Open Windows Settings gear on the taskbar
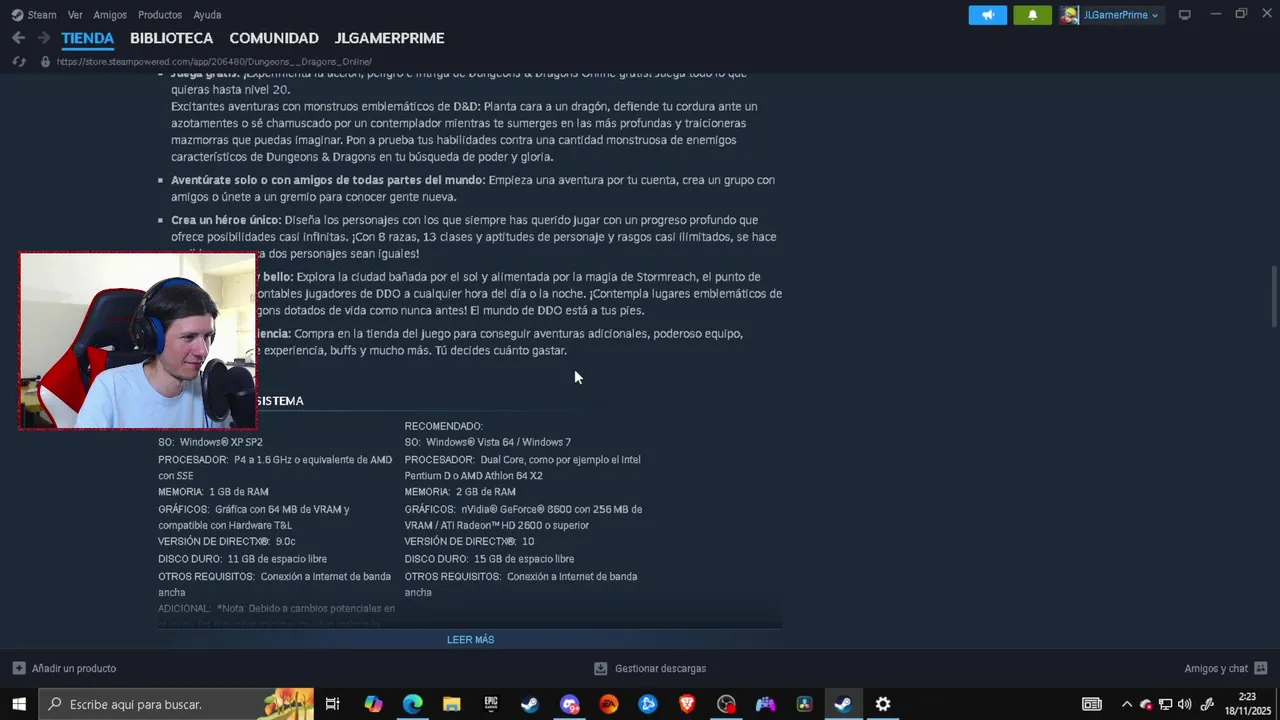This screenshot has height=720, width=1280. pyautogui.click(x=883, y=704)
